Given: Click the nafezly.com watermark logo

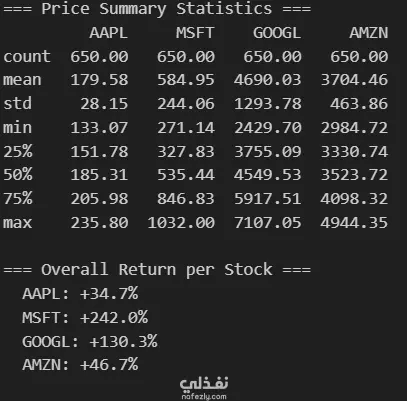Looking at the screenshot, I should click(x=204, y=388).
